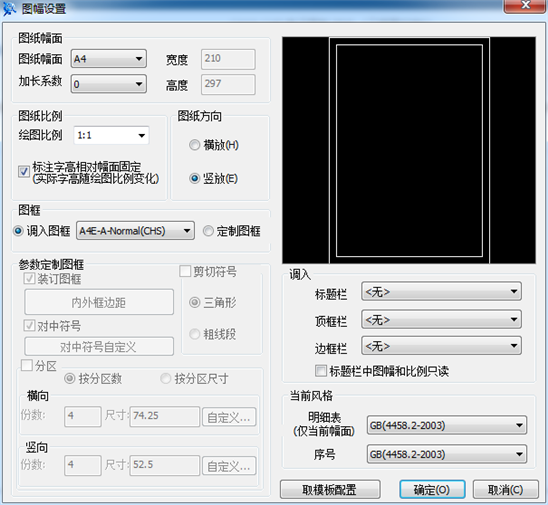548x505 pixels.
Task: Expand the 标题栏 dropdown list
Action: coord(441,291)
